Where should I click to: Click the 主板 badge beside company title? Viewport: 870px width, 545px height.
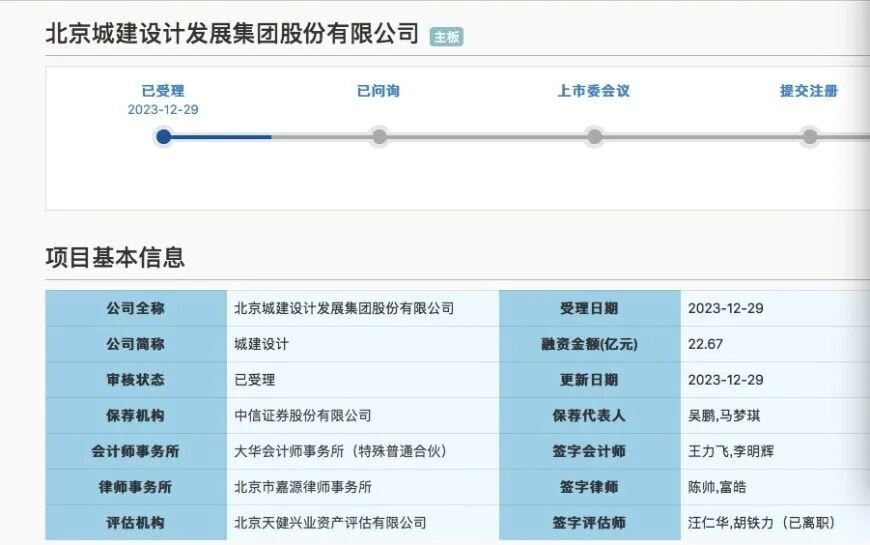click(446, 37)
